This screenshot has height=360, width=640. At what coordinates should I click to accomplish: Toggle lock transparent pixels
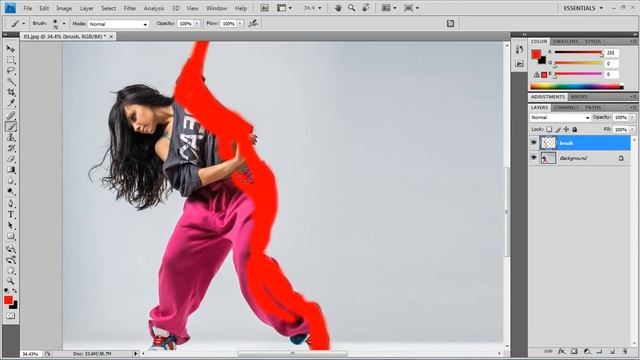[x=549, y=129]
